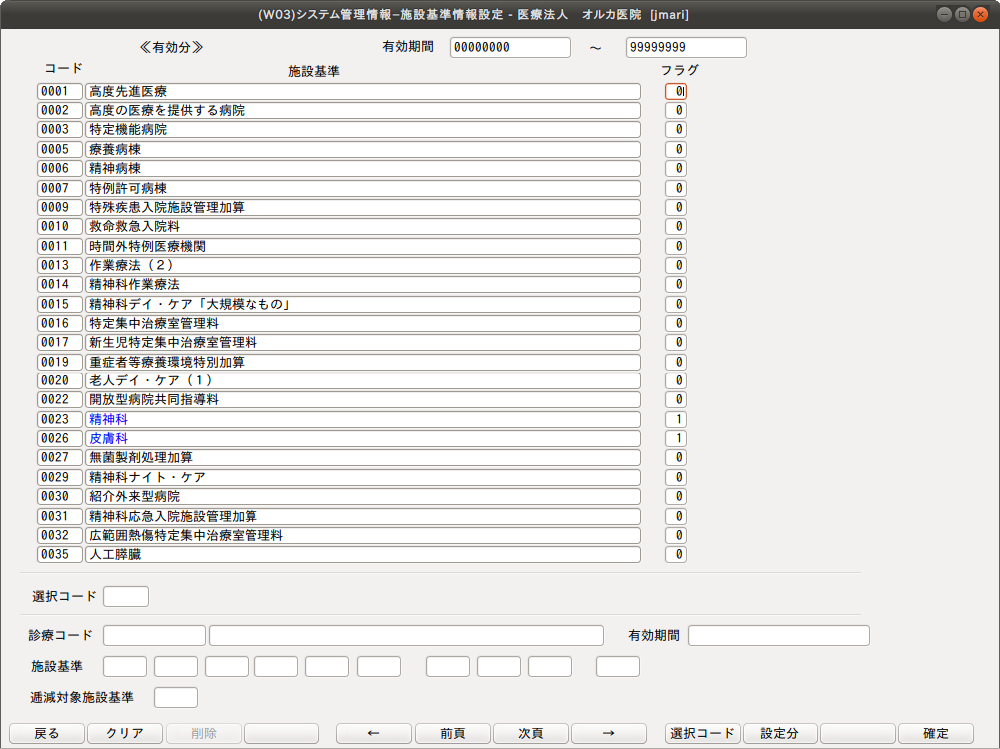Click the 有効期間 end date field showing 99999999
The width and height of the screenshot is (1000, 749).
click(685, 47)
